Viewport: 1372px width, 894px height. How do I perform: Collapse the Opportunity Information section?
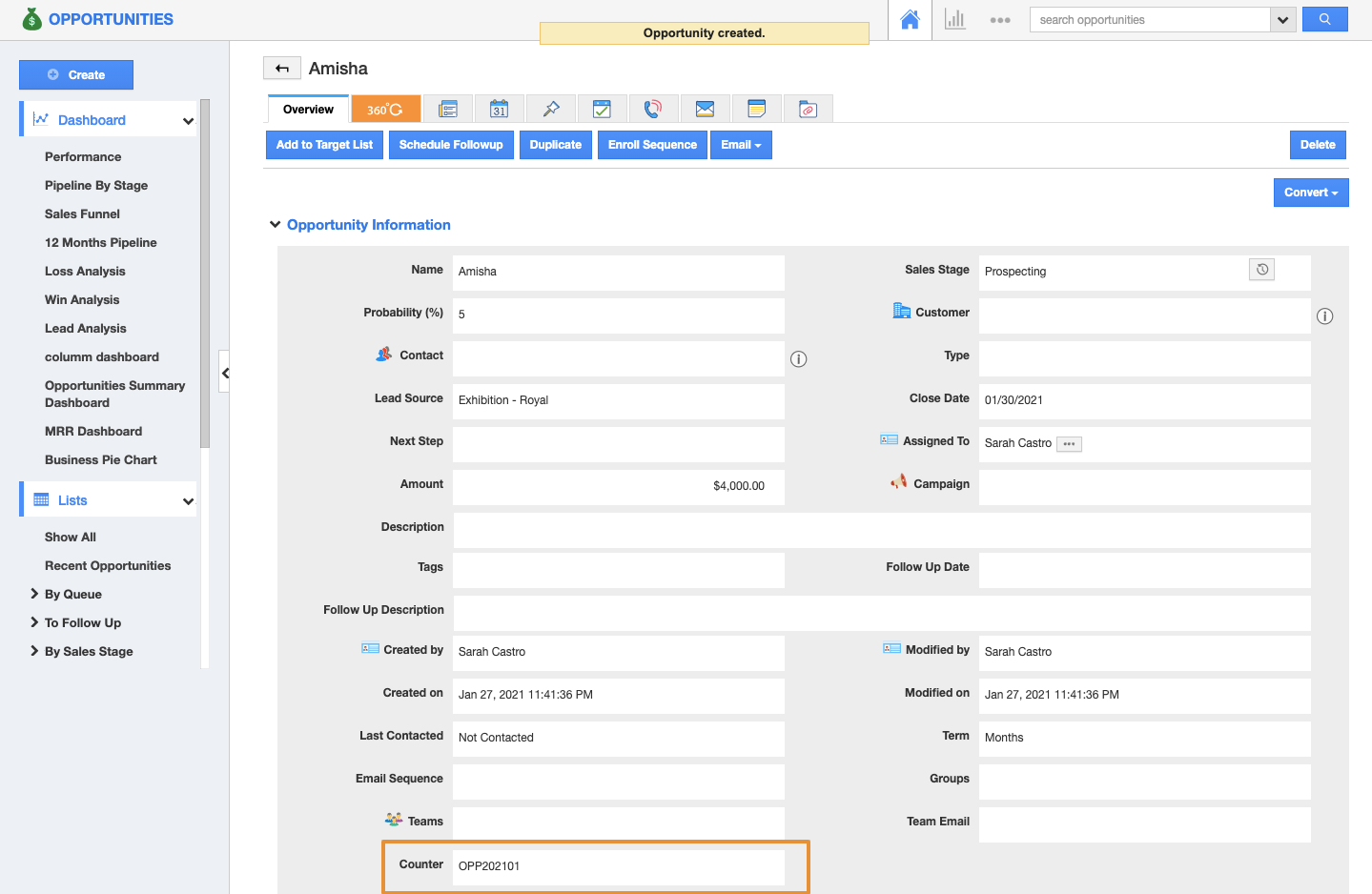276,225
